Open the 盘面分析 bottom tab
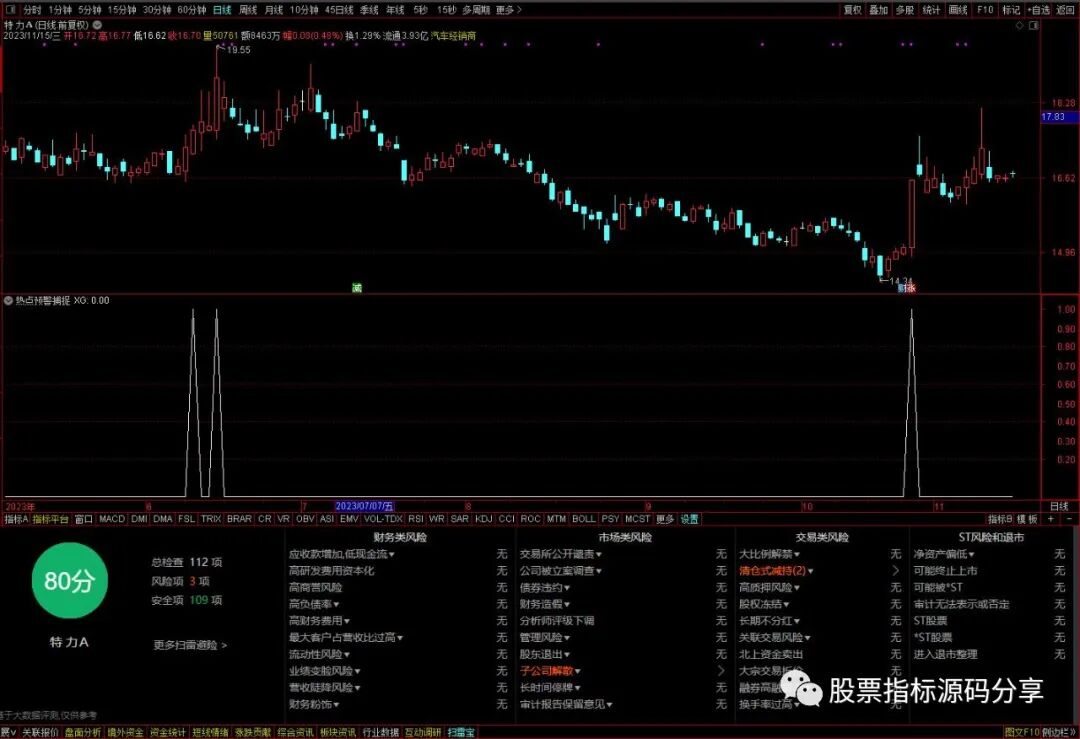1080x739 pixels. pos(83,732)
